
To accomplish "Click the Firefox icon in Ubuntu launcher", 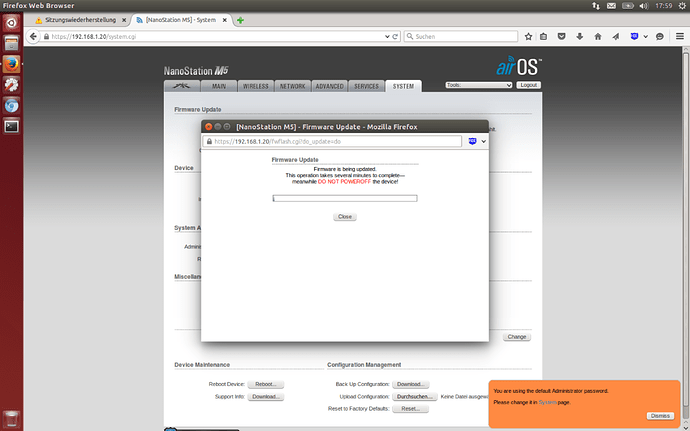I will click(x=12, y=62).
